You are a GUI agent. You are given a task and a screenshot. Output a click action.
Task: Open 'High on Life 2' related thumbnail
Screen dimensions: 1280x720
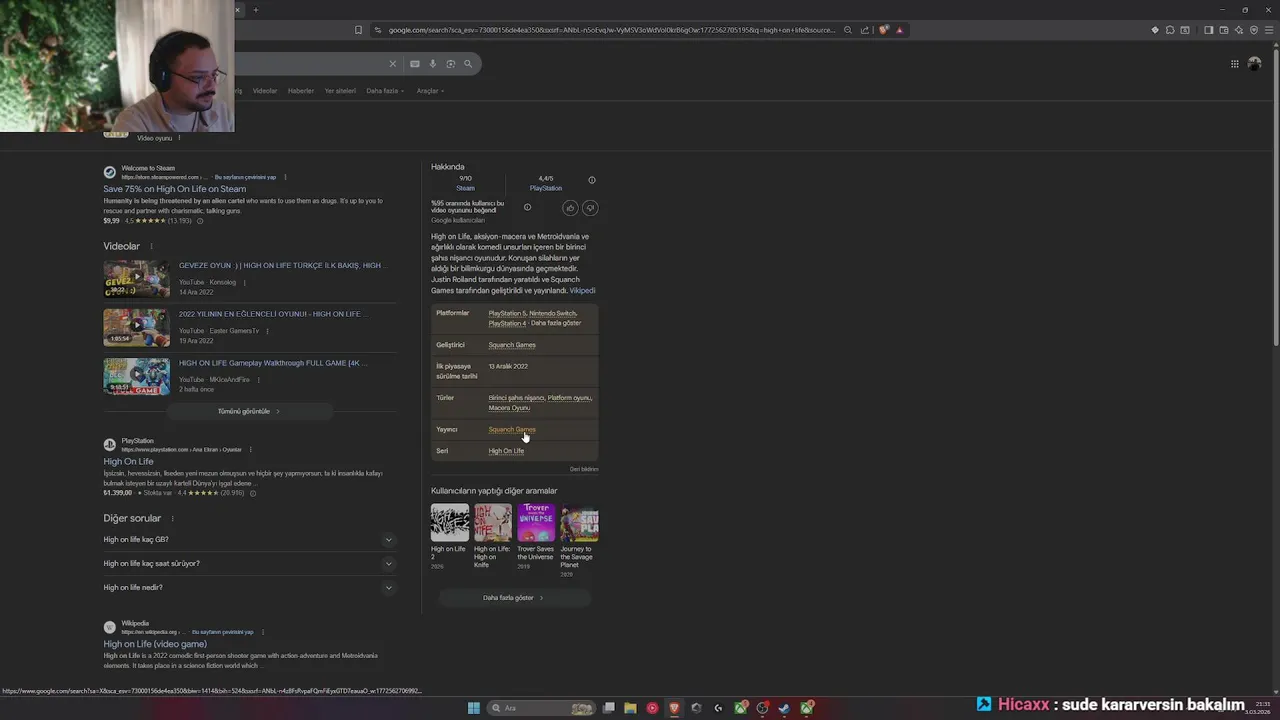click(x=450, y=523)
